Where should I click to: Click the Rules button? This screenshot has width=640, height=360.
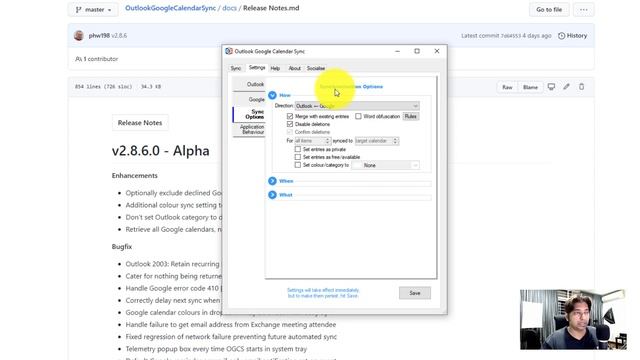411,116
